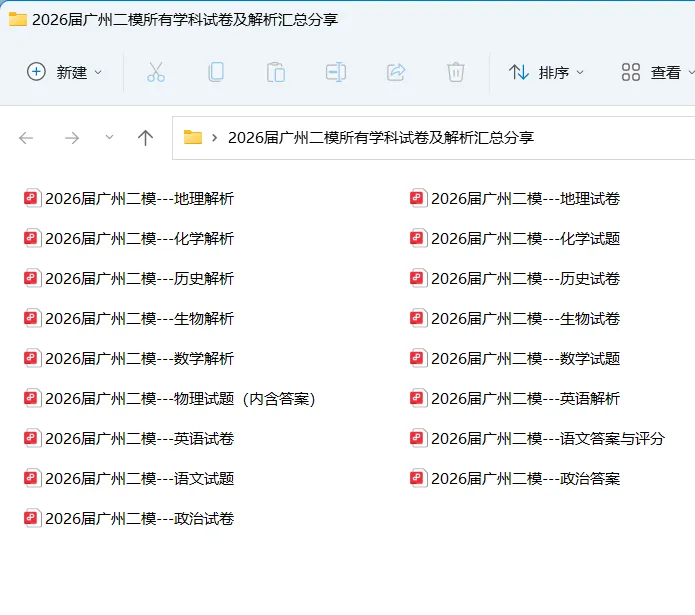Open the View (查看) dropdown
695x615 pixels.
pos(658,72)
